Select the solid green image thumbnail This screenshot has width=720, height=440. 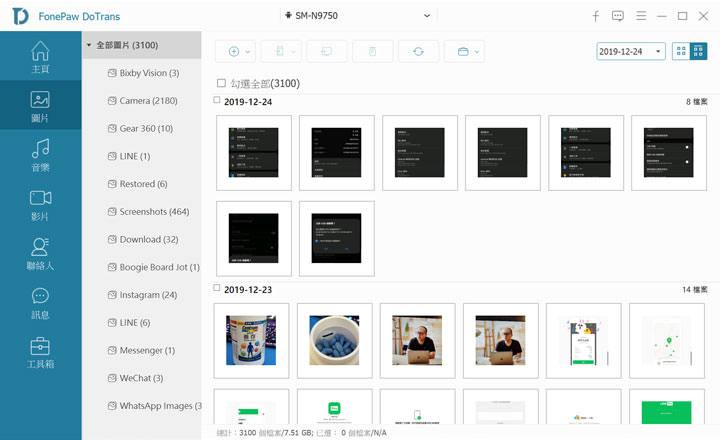pyautogui.click(x=667, y=406)
